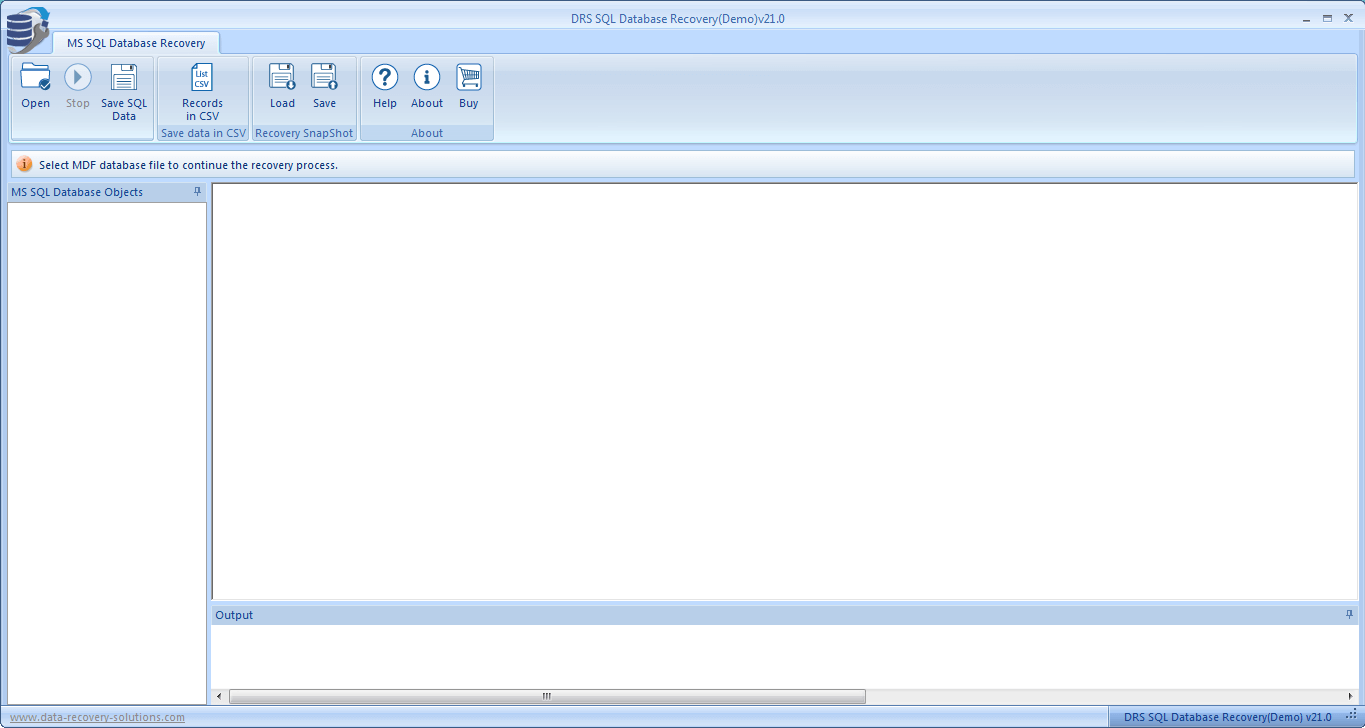Click the Save data in CSV group label
The image size is (1365, 728).
click(202, 132)
